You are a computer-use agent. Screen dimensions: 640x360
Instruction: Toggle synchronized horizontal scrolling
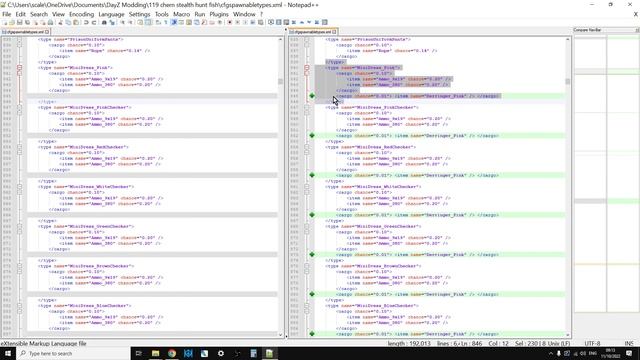coord(148,22)
